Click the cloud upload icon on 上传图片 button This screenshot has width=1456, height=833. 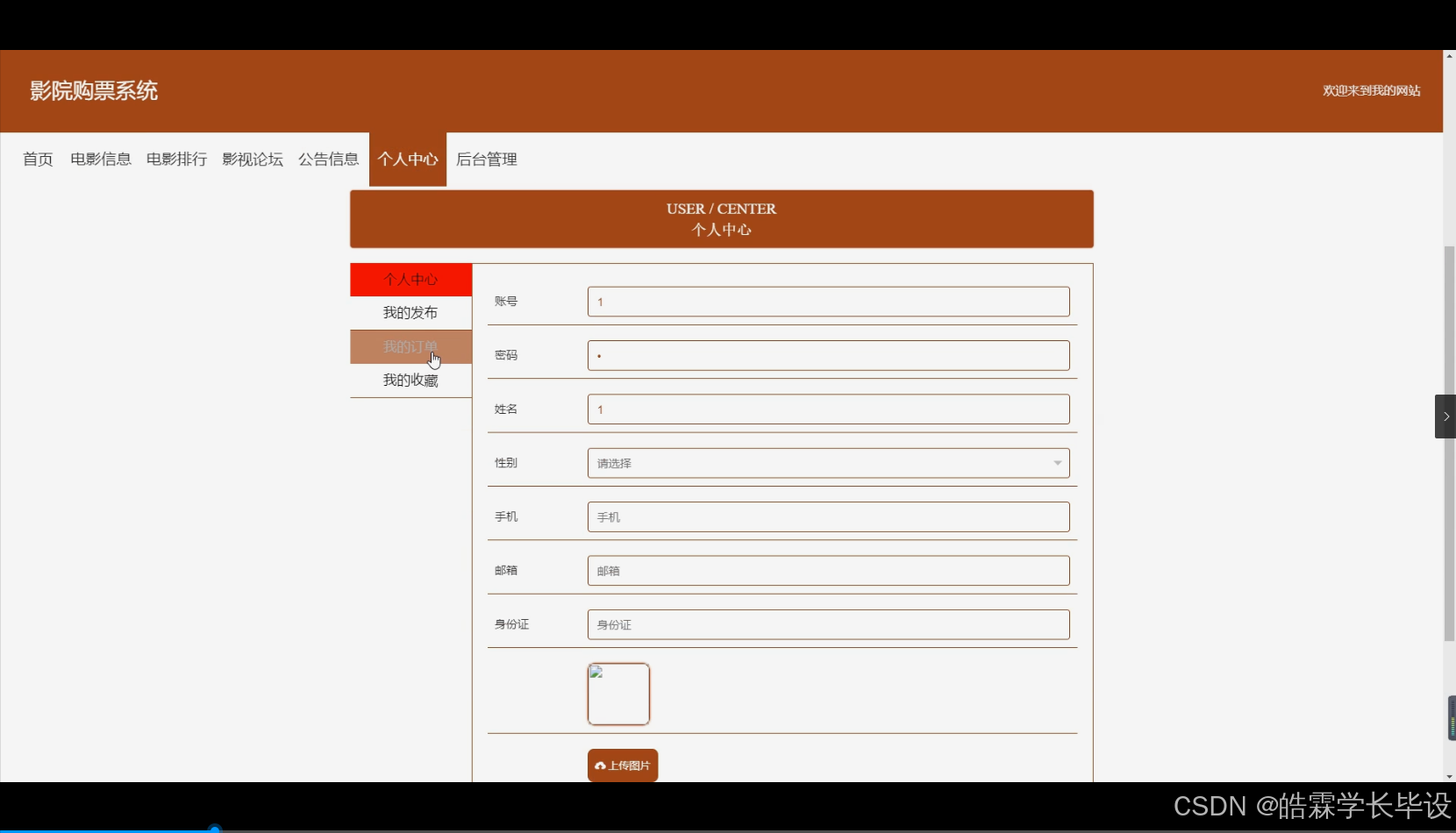pos(600,765)
